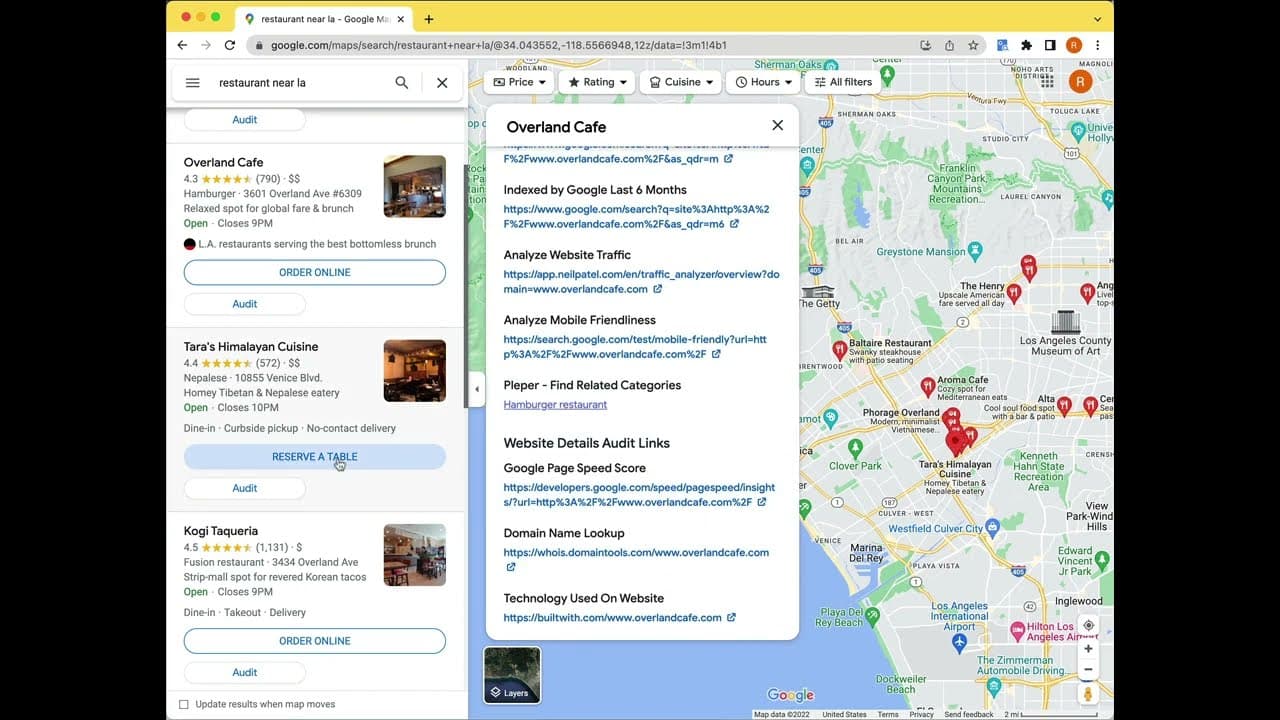Click the Alta restaurant map pin
This screenshot has height=720, width=1280.
(1065, 406)
